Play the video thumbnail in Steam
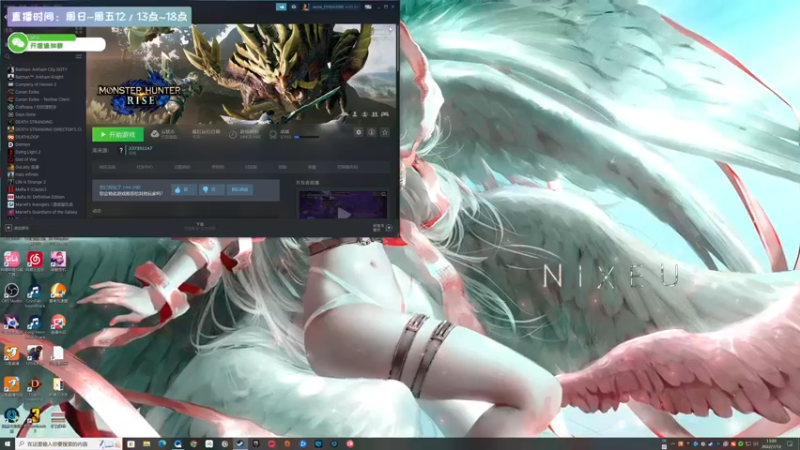The width and height of the screenshot is (800, 450). click(343, 205)
